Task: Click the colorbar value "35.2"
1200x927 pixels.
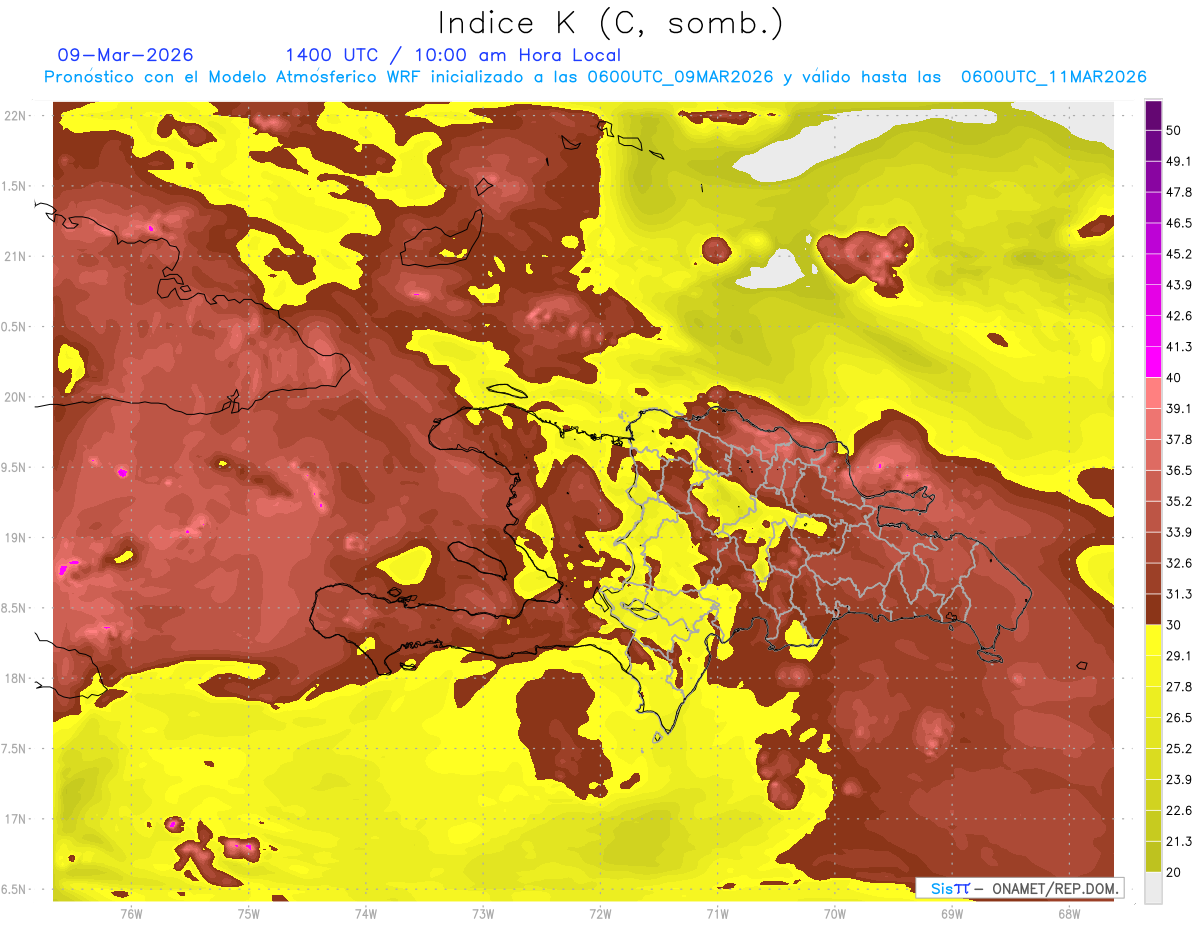Action: click(1179, 501)
